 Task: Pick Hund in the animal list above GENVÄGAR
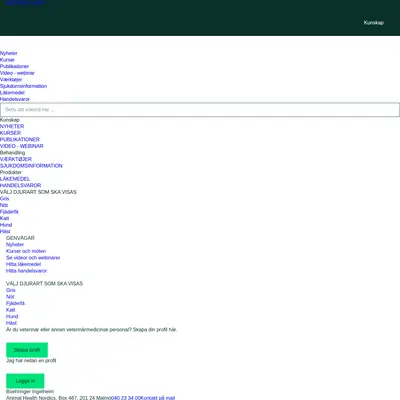6,225
